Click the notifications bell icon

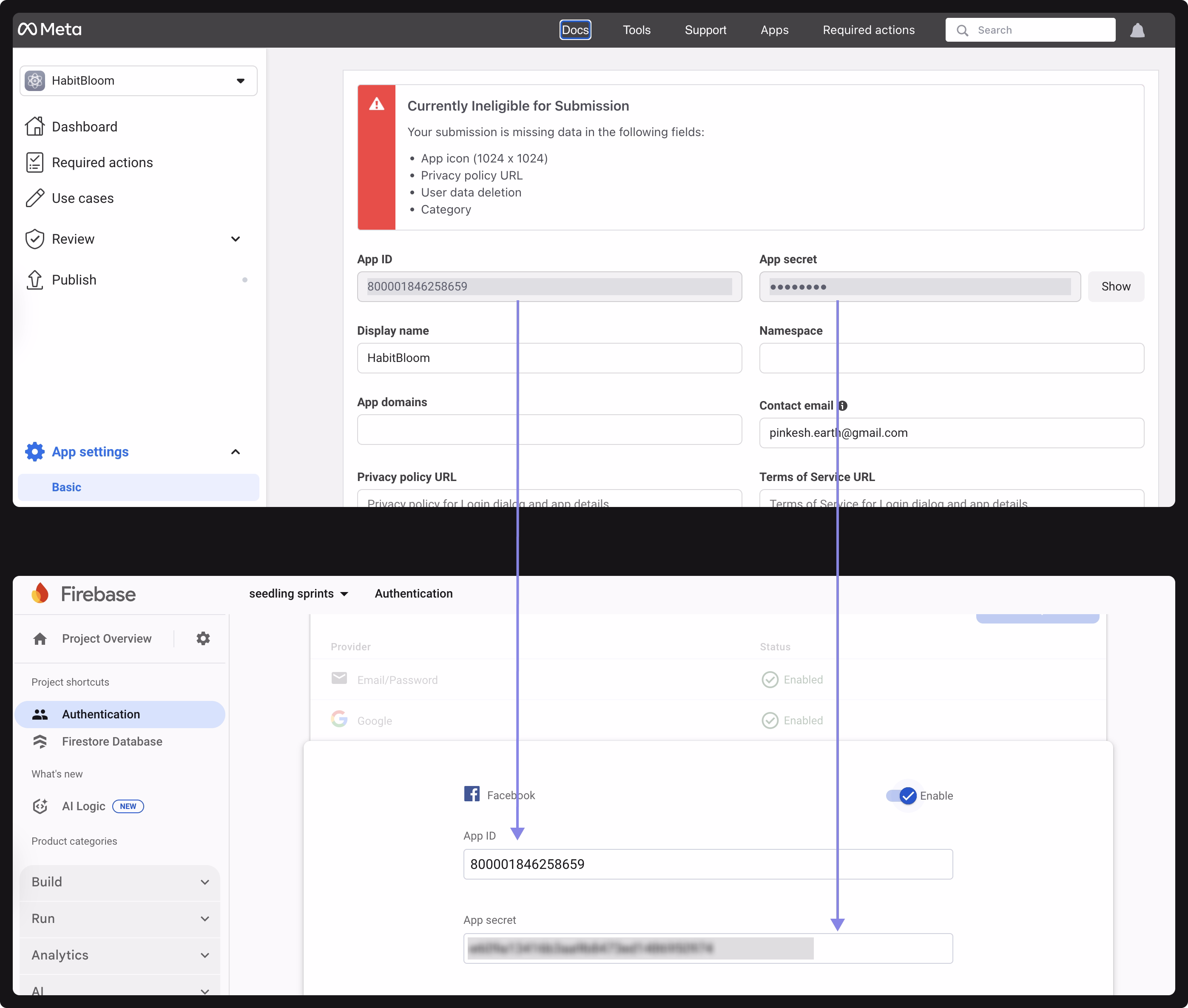pos(1137,30)
